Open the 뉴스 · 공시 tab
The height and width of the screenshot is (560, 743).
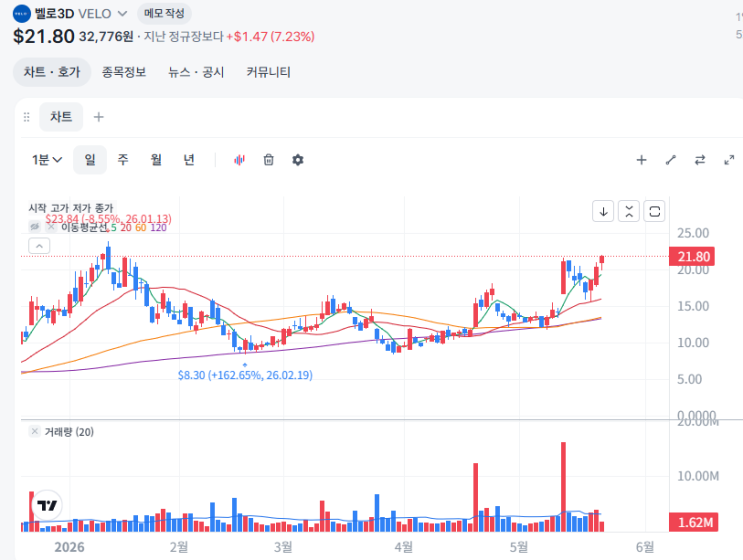(196, 72)
